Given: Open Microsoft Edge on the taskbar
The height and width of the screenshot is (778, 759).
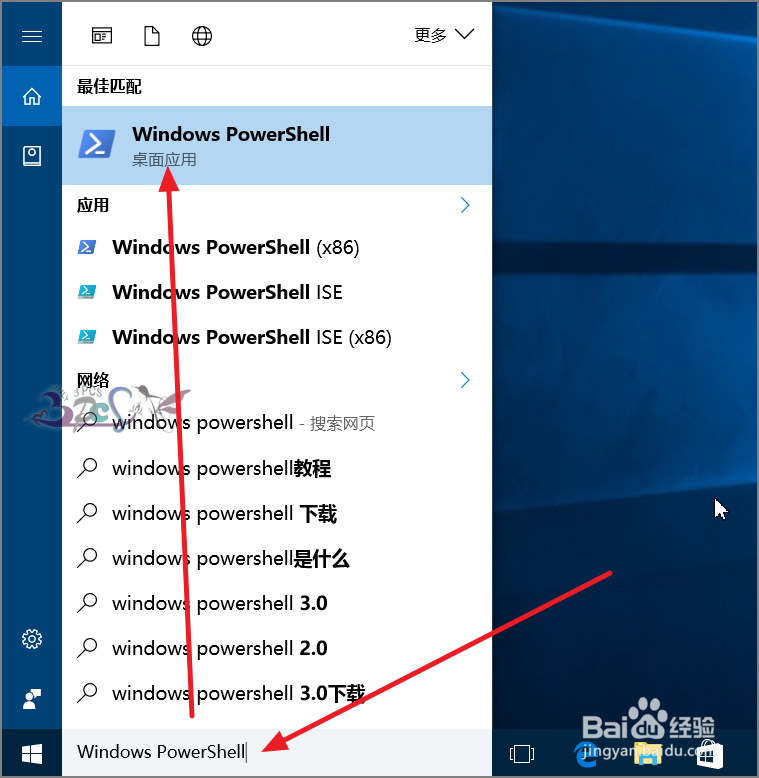Looking at the screenshot, I should click(x=585, y=754).
